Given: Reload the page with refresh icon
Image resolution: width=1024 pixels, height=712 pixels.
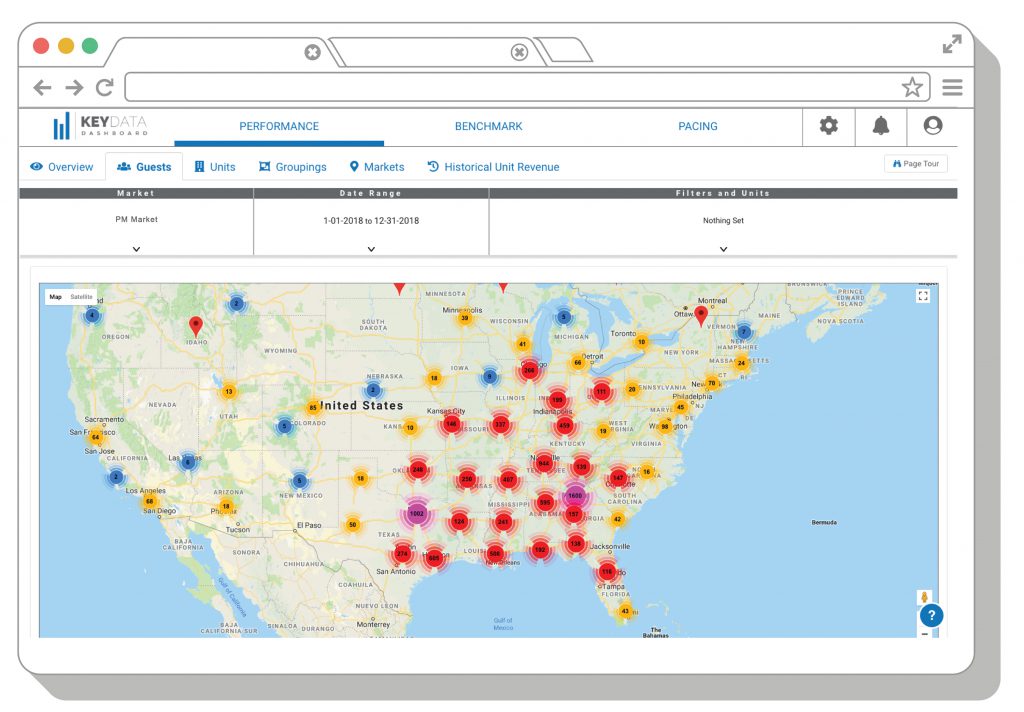Looking at the screenshot, I should (x=104, y=87).
